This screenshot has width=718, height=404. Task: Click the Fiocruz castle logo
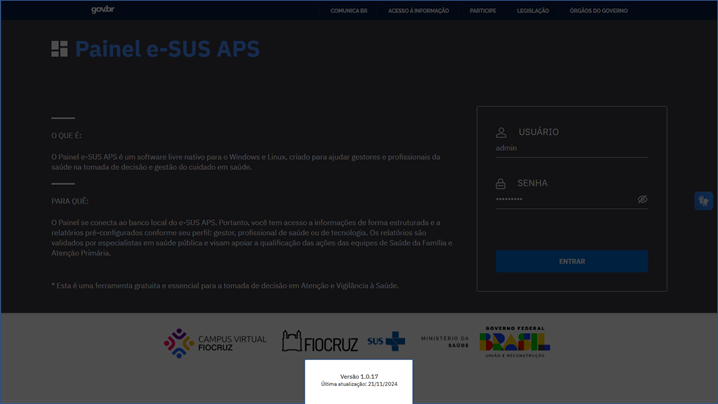[x=320, y=341]
